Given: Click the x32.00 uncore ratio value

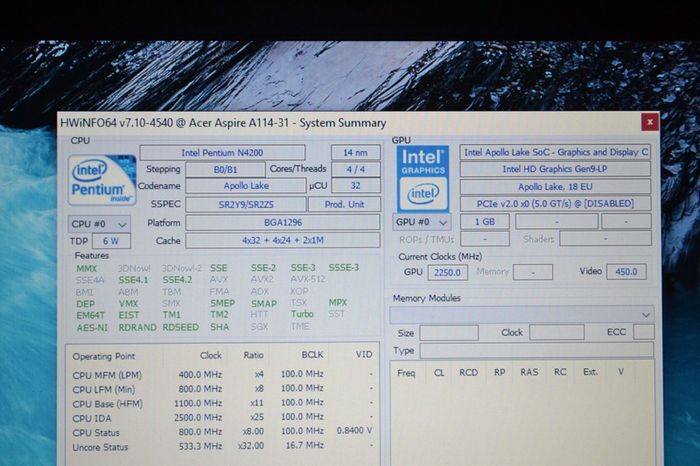Looking at the screenshot, I should tap(251, 445).
